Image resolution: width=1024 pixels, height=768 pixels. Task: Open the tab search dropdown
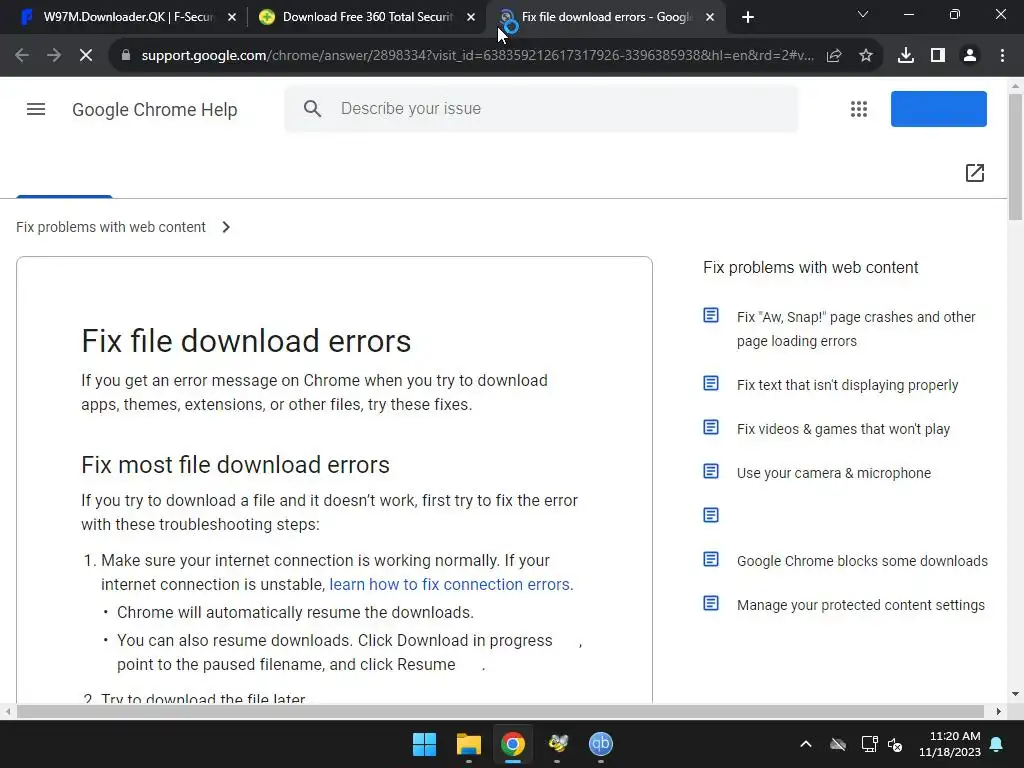(x=863, y=14)
